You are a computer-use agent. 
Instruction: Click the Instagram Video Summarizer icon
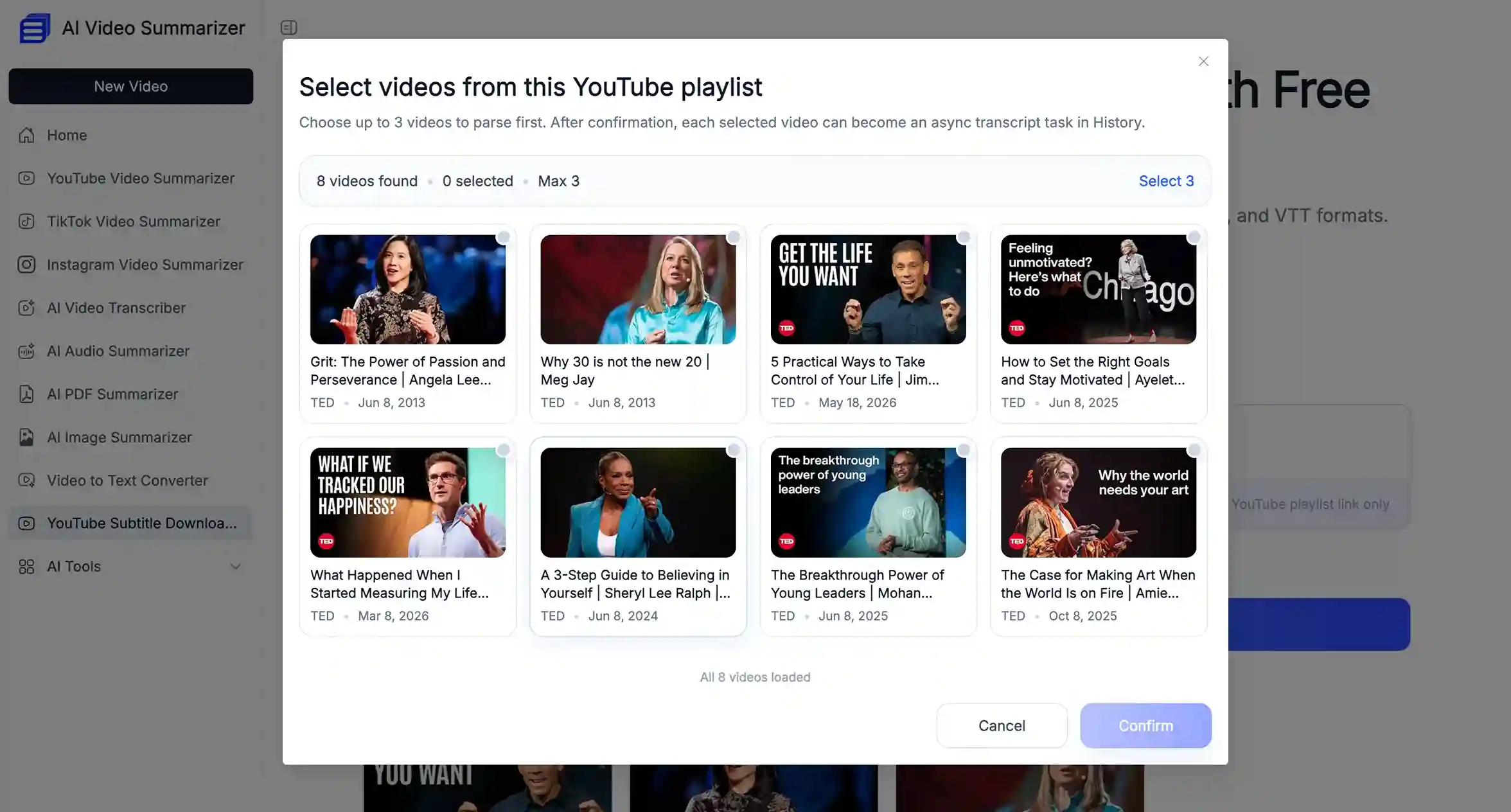pyautogui.click(x=26, y=265)
